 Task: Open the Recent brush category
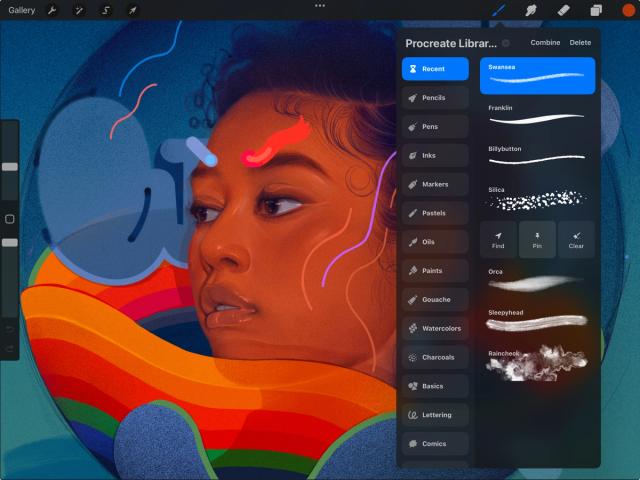click(x=435, y=69)
